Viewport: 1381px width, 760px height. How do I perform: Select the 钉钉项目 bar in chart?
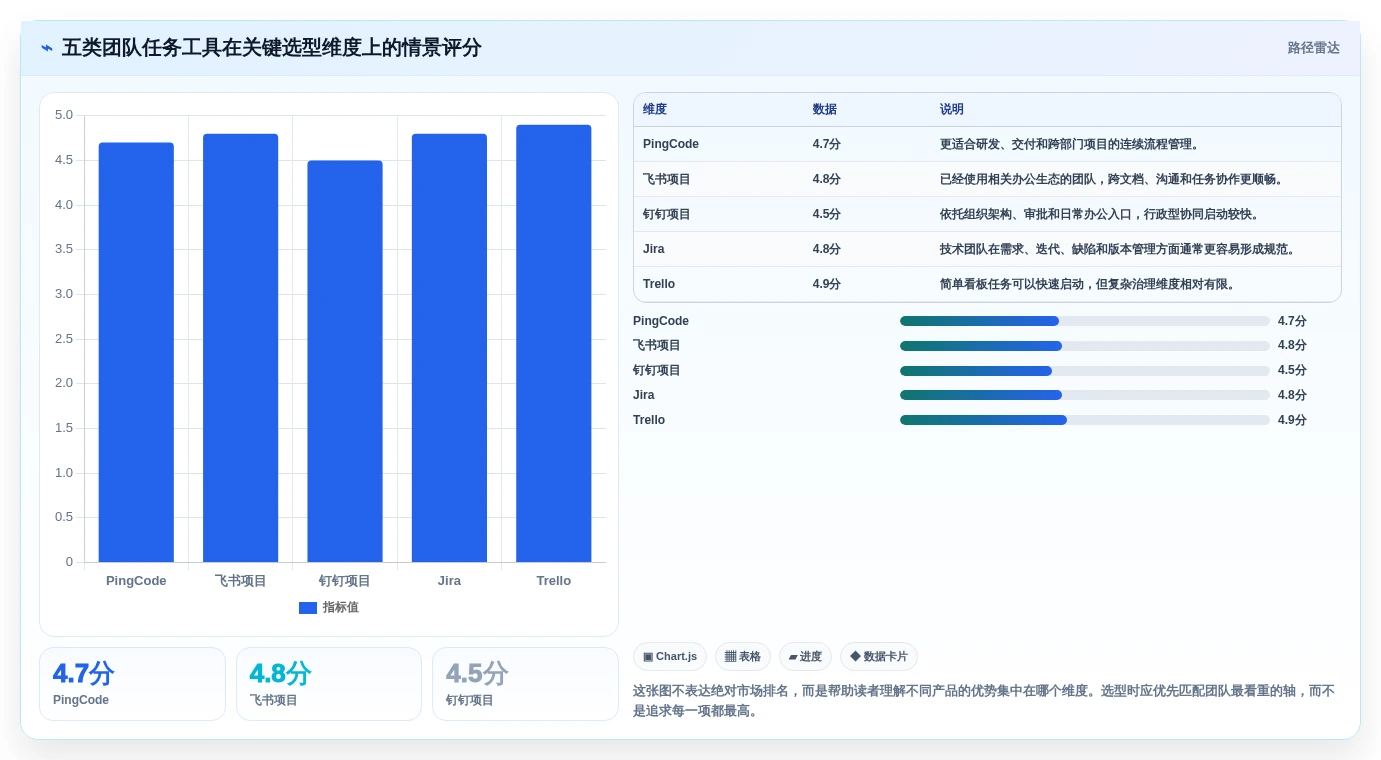click(345, 361)
